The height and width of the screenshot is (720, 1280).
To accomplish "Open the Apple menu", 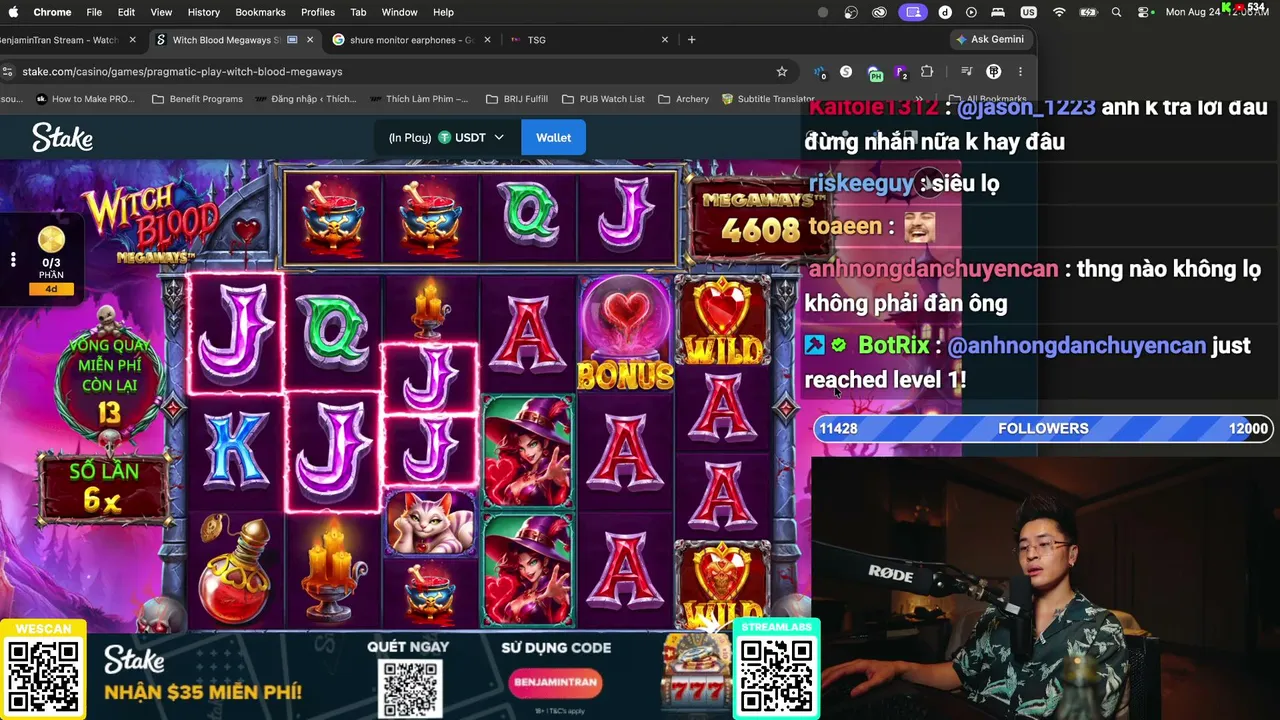I will [14, 12].
